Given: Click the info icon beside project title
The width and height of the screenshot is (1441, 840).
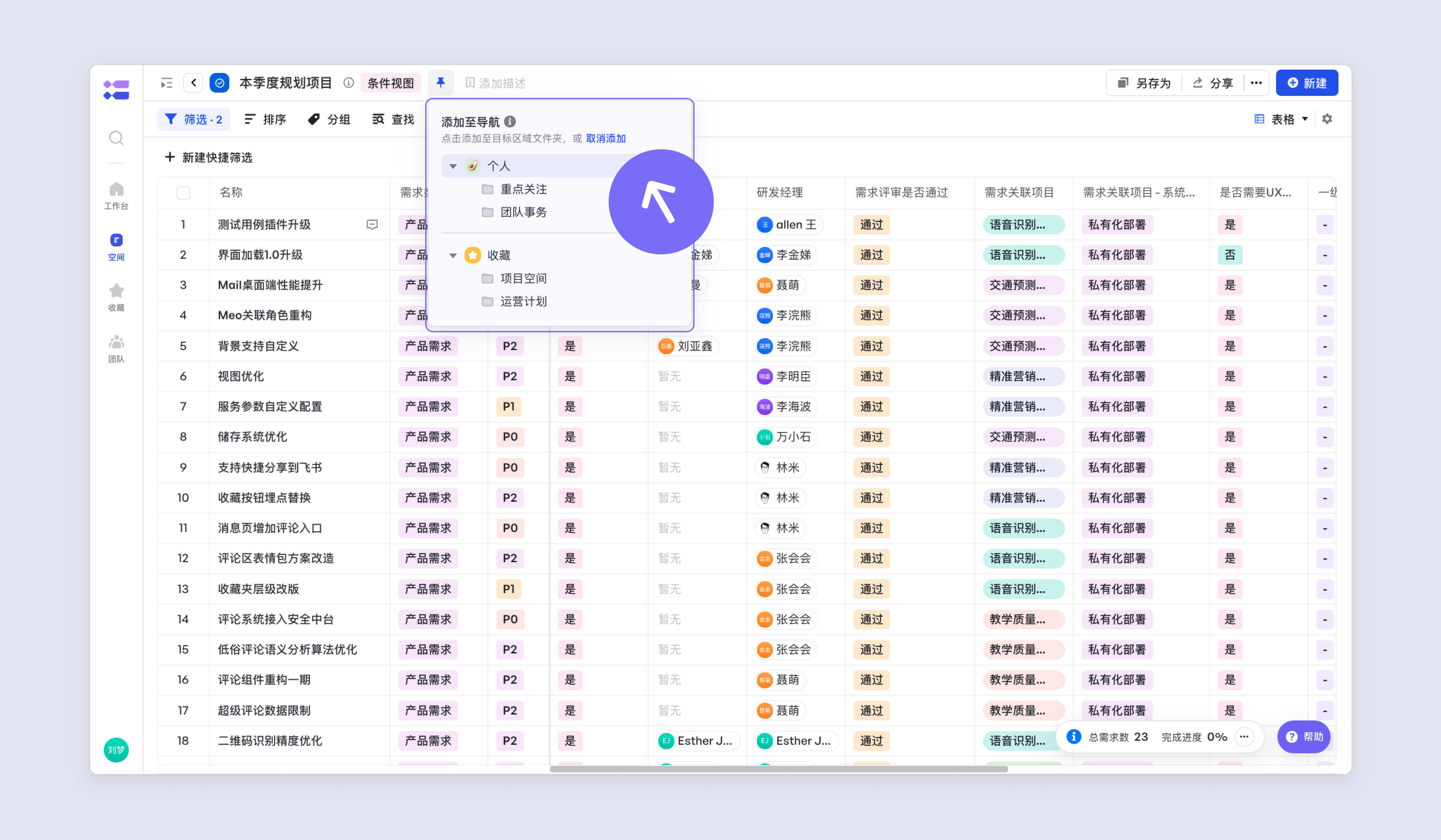Looking at the screenshot, I should 348,83.
